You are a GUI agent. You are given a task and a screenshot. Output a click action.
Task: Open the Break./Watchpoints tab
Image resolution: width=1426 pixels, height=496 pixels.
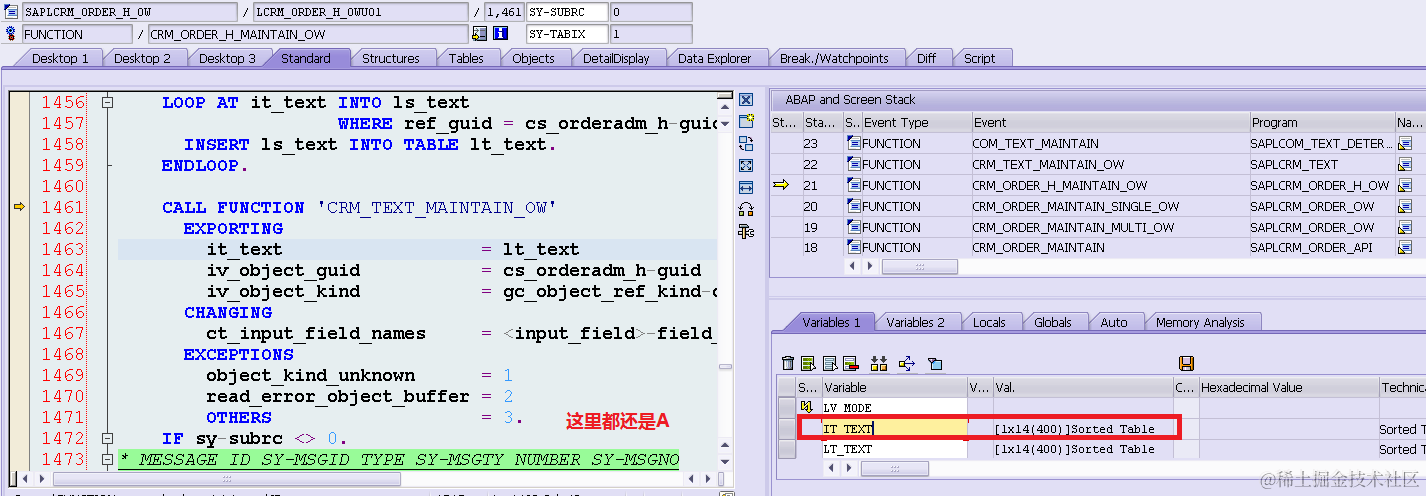834,58
